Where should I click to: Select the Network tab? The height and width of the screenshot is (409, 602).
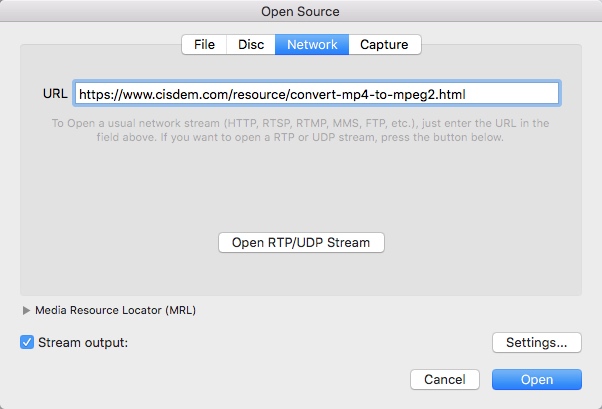(x=312, y=44)
